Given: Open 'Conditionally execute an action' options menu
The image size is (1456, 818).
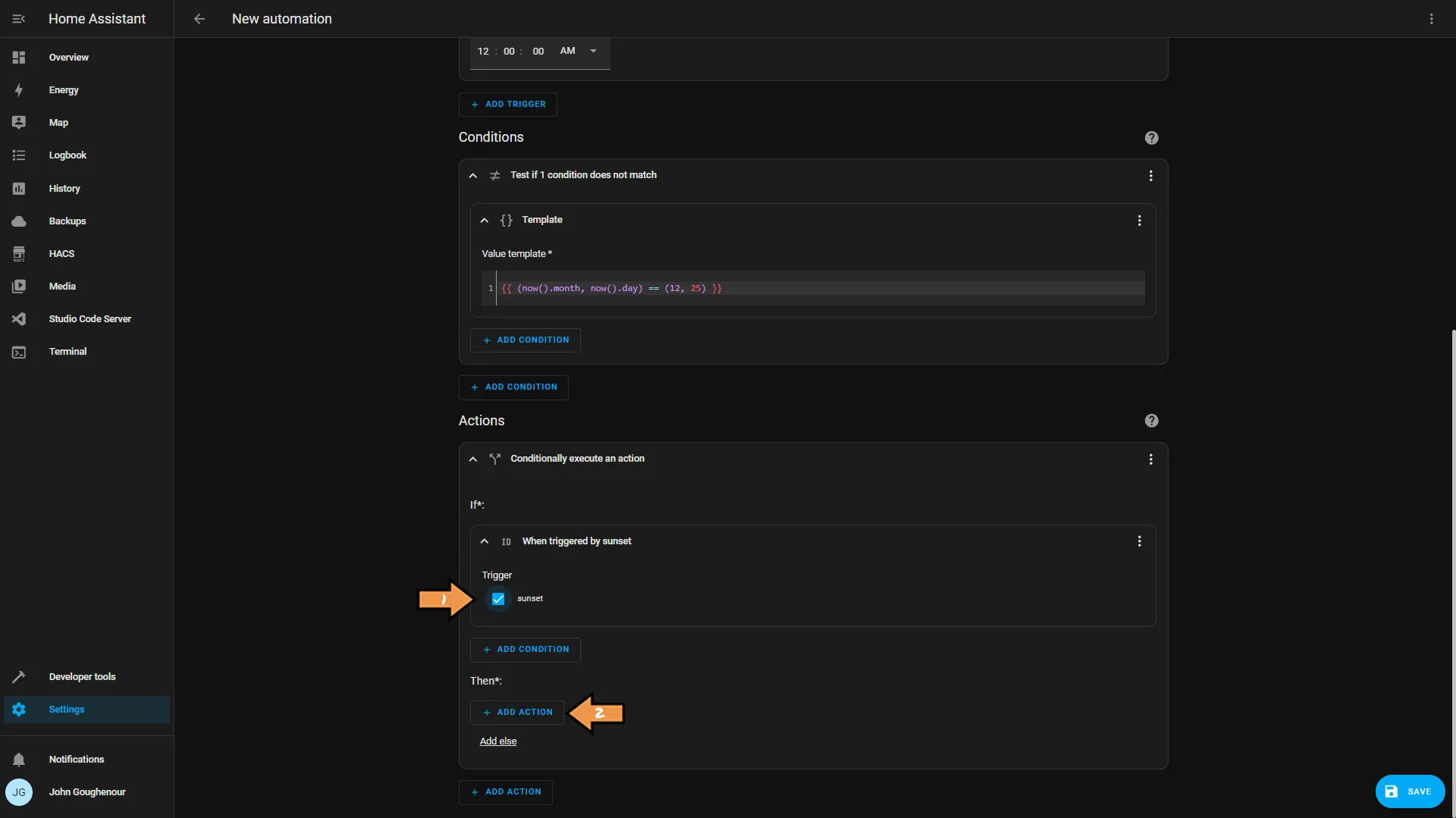Looking at the screenshot, I should click(1150, 459).
